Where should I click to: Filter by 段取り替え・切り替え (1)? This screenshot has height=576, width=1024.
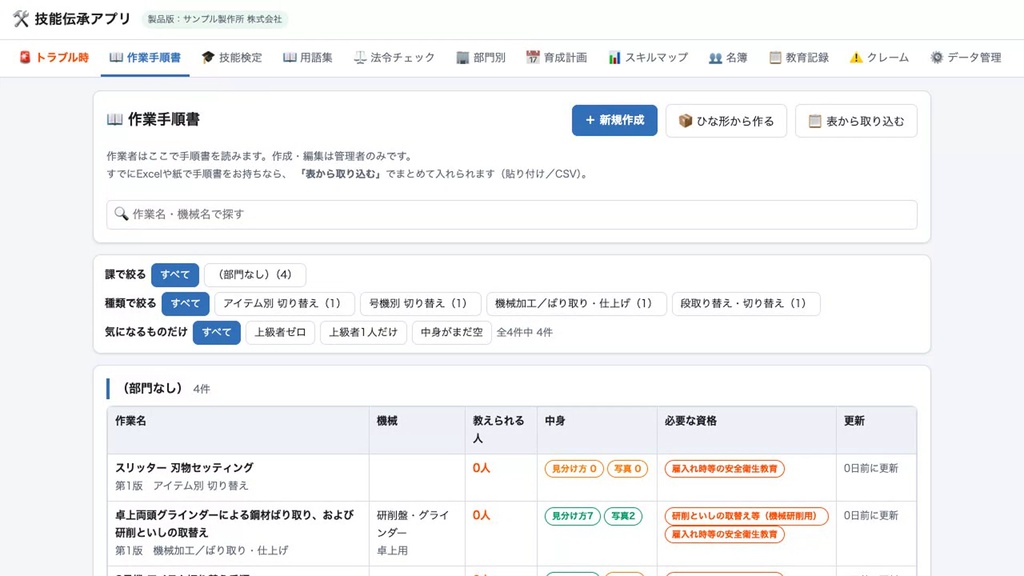(746, 304)
